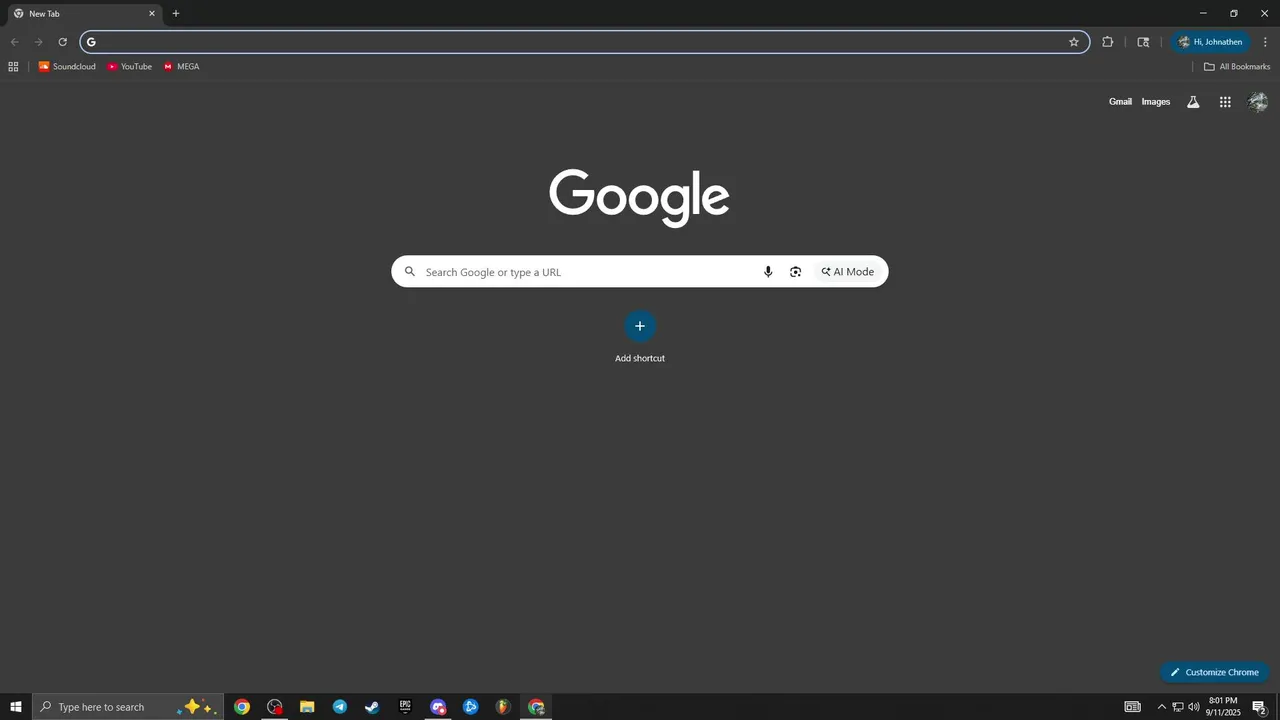Open Search Labs flask icon
This screenshot has height=720, width=1280.
(1193, 102)
